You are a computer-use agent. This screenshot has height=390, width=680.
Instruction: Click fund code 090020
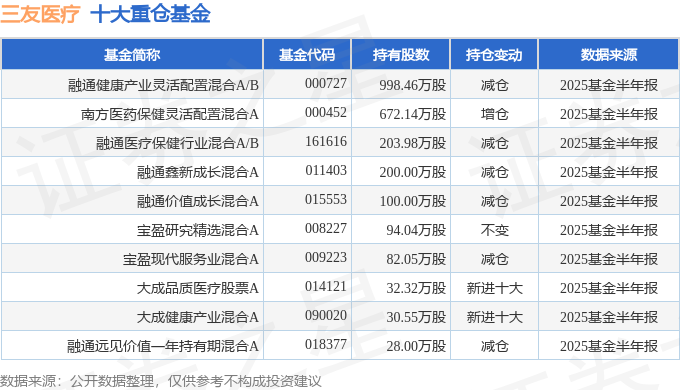pyautogui.click(x=326, y=316)
